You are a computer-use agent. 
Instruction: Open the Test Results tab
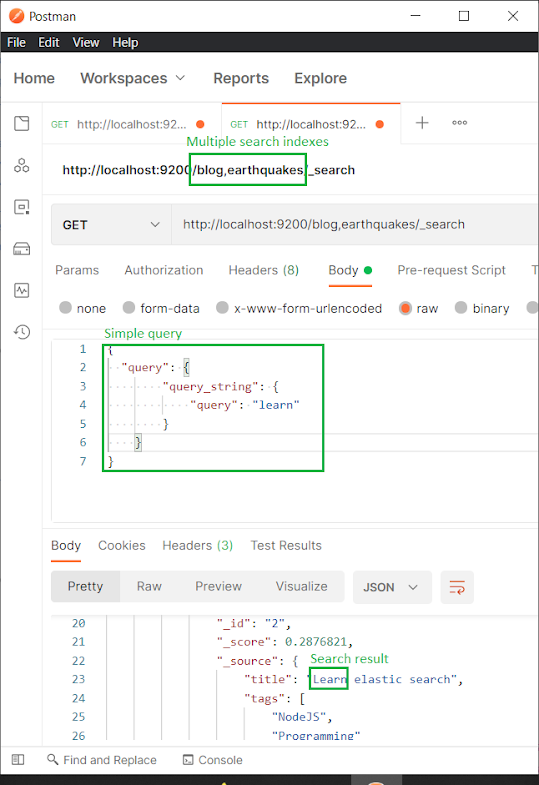click(x=286, y=546)
